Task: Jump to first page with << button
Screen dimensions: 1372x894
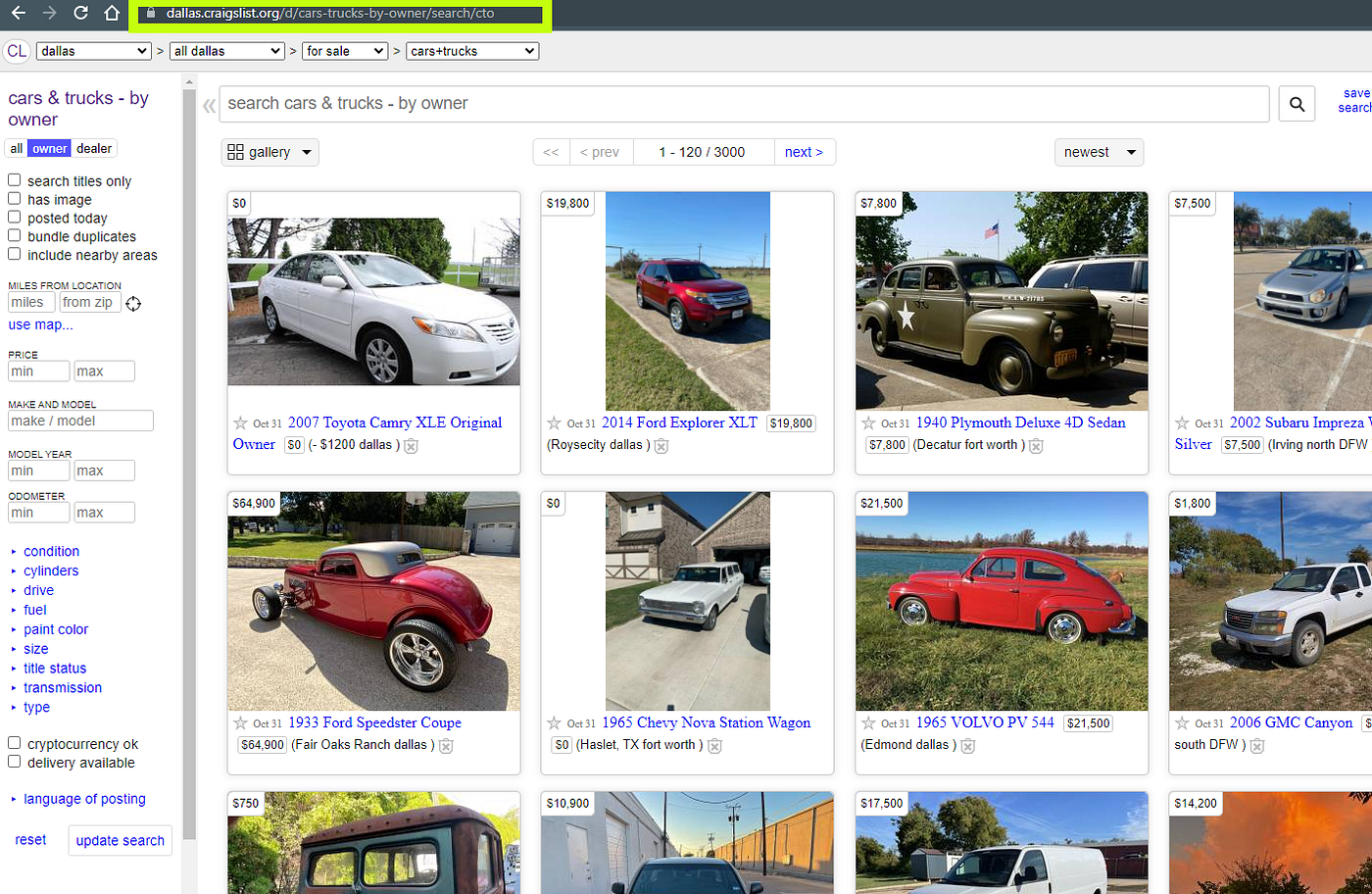Action: click(551, 152)
